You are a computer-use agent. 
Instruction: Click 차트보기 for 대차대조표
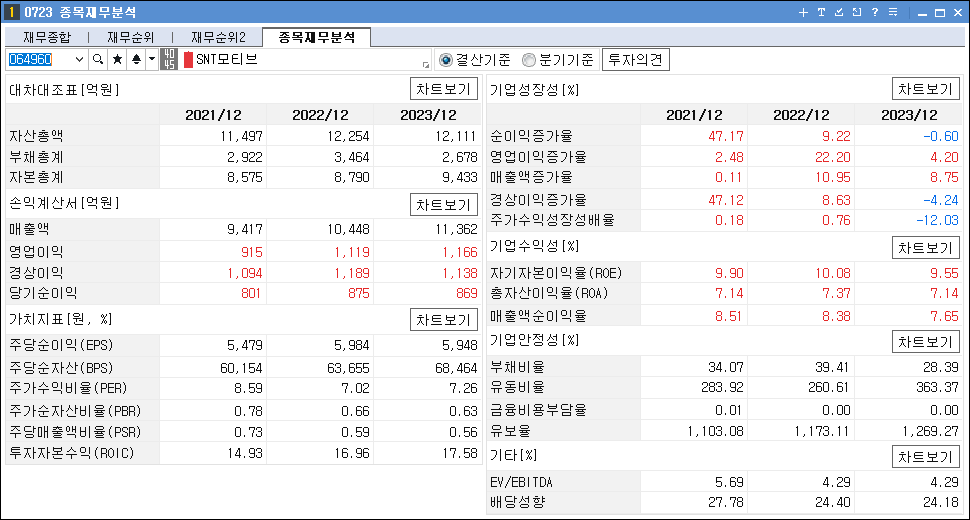pos(444,89)
